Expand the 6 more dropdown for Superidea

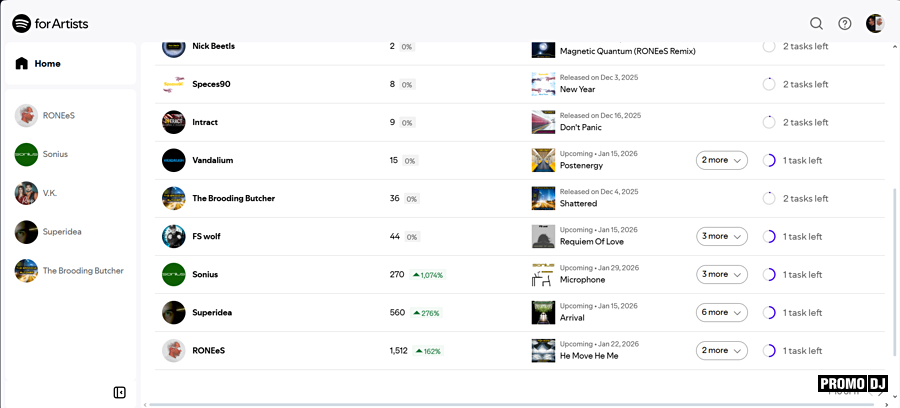(721, 312)
